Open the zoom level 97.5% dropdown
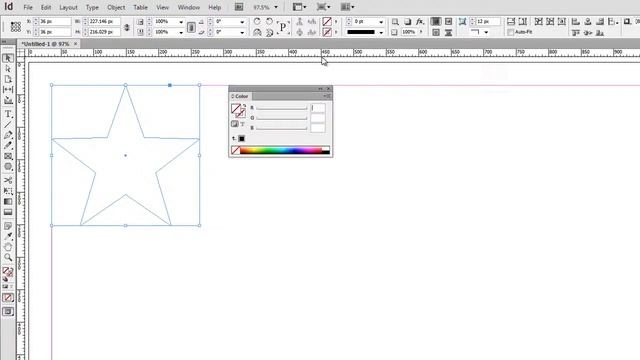 (276, 7)
